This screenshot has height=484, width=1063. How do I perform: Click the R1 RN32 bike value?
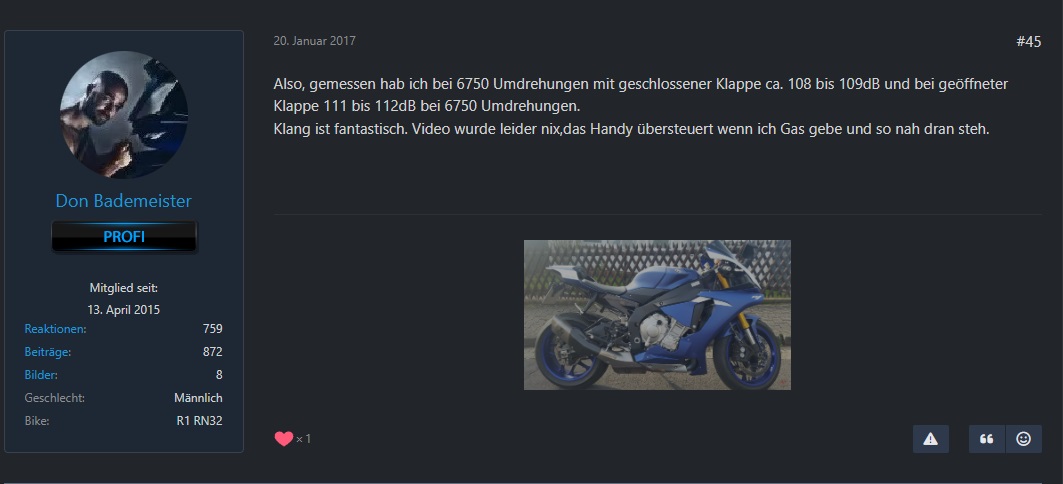coord(199,421)
